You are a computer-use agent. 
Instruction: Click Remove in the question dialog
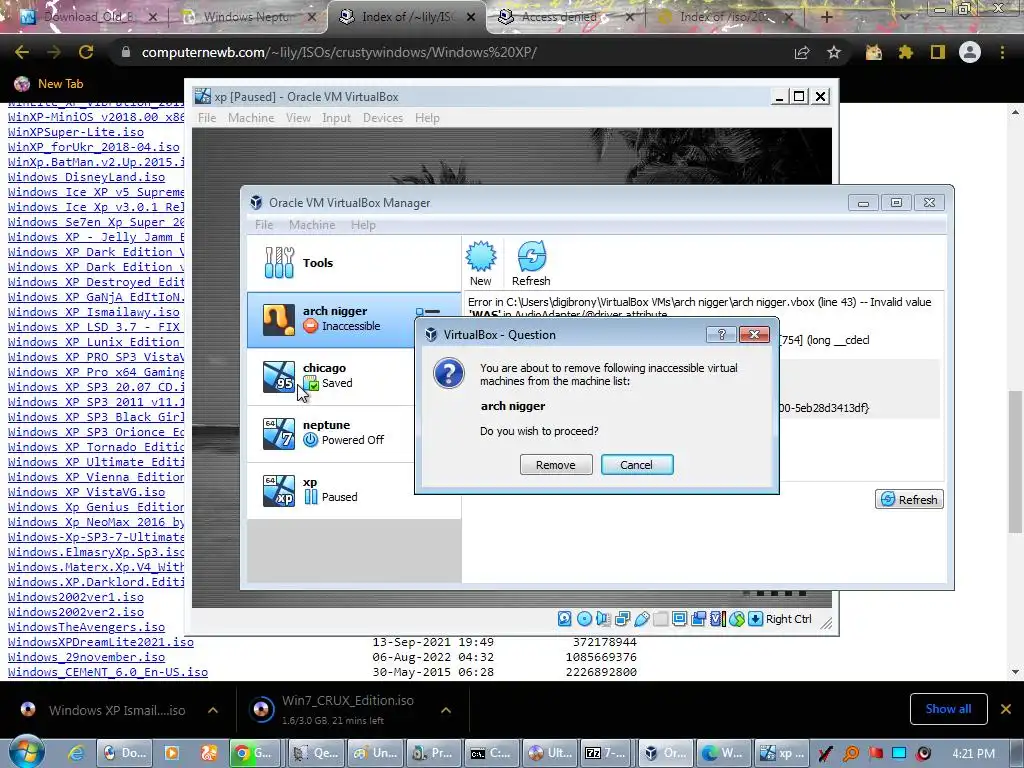[556, 464]
